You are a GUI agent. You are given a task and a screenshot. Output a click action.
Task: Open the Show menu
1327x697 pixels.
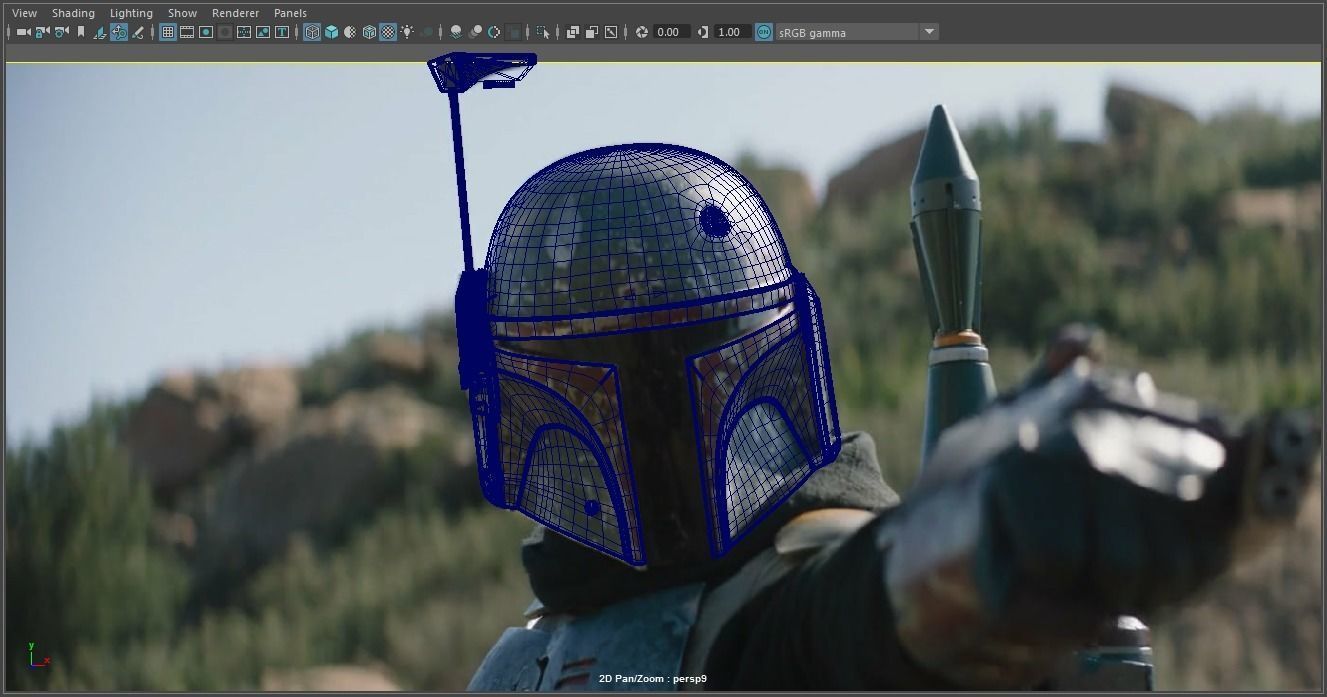point(182,13)
